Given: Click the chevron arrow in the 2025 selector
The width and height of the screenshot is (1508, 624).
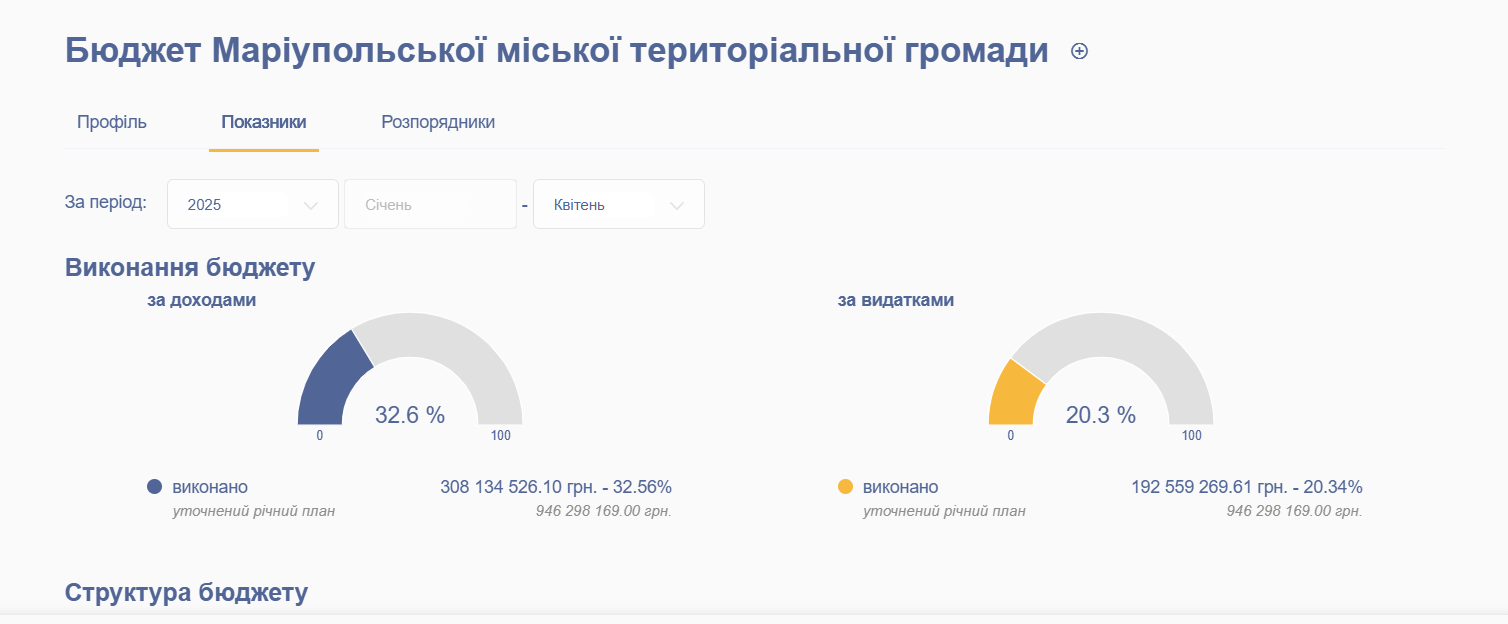Looking at the screenshot, I should point(311,205).
